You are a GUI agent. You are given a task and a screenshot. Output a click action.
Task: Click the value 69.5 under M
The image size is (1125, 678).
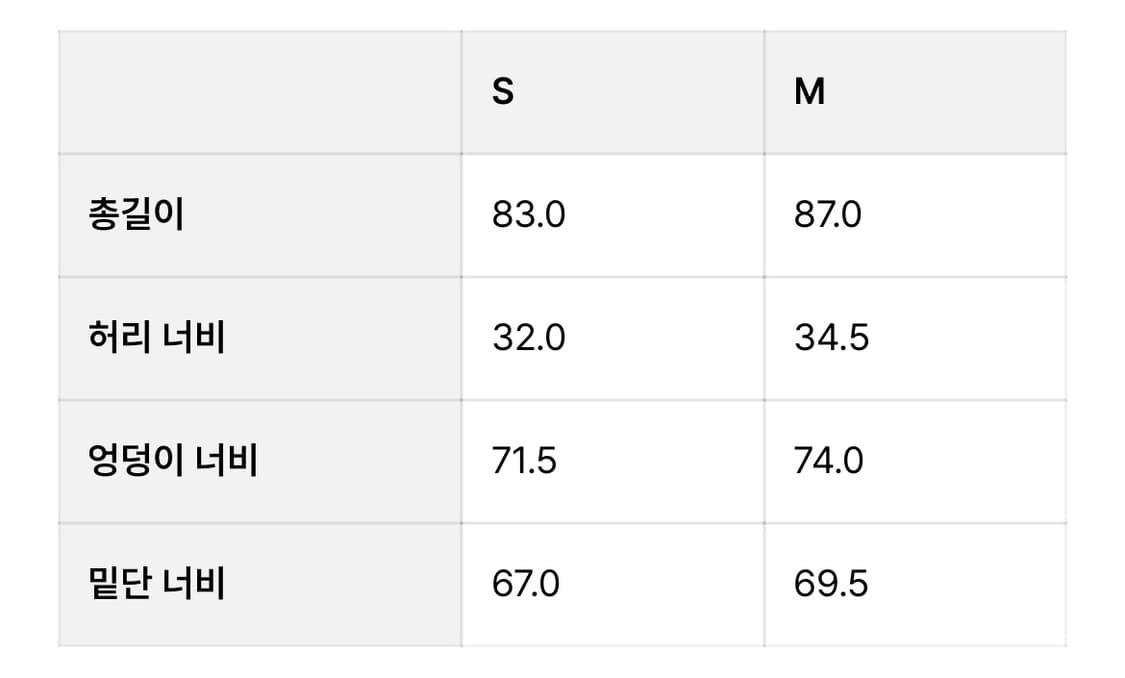coord(831,583)
